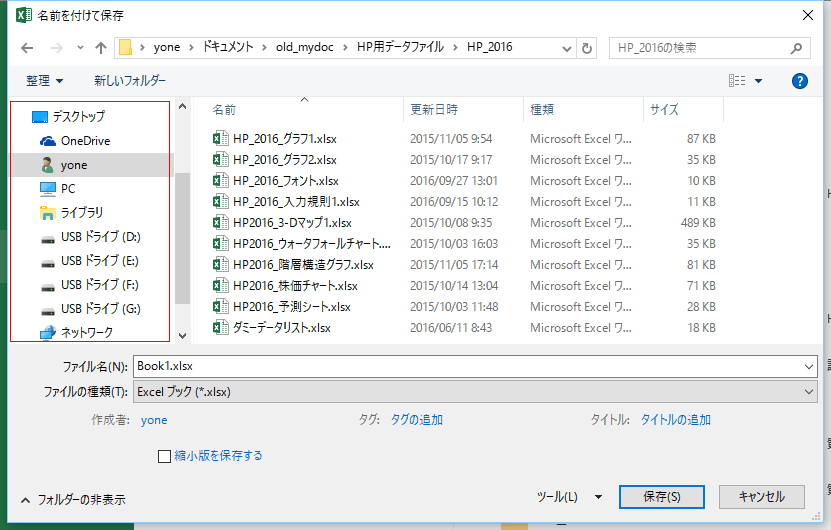Image resolution: width=831 pixels, height=530 pixels.
Task: Go up one folder level
Action: click(101, 48)
